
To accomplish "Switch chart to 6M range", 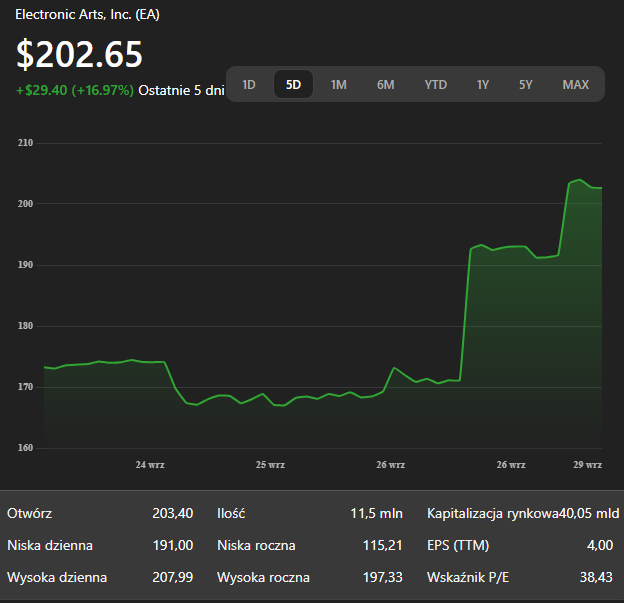I will pyautogui.click(x=386, y=84).
